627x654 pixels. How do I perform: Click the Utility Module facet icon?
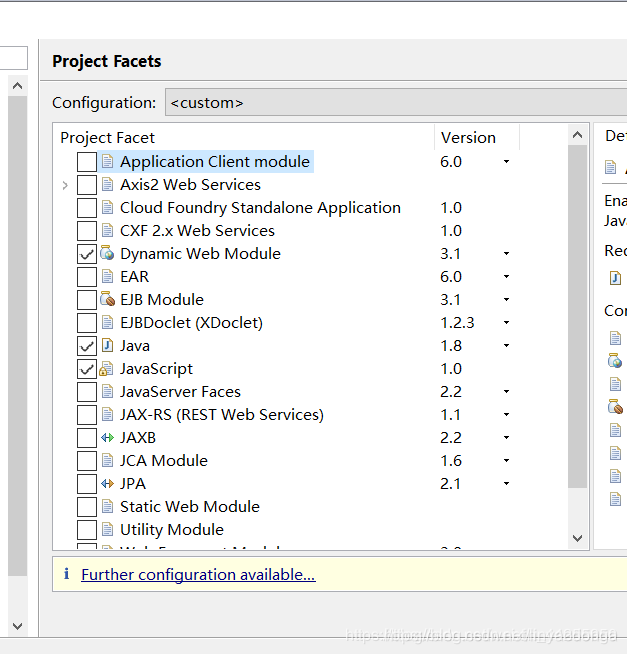coord(108,529)
